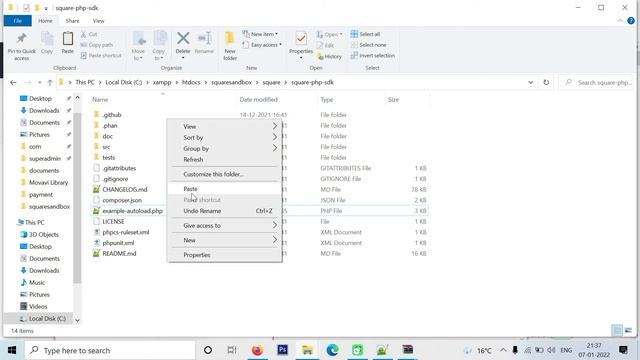Click the Up directory arrow
Viewport: 640px width, 360px height.
click(x=50, y=82)
